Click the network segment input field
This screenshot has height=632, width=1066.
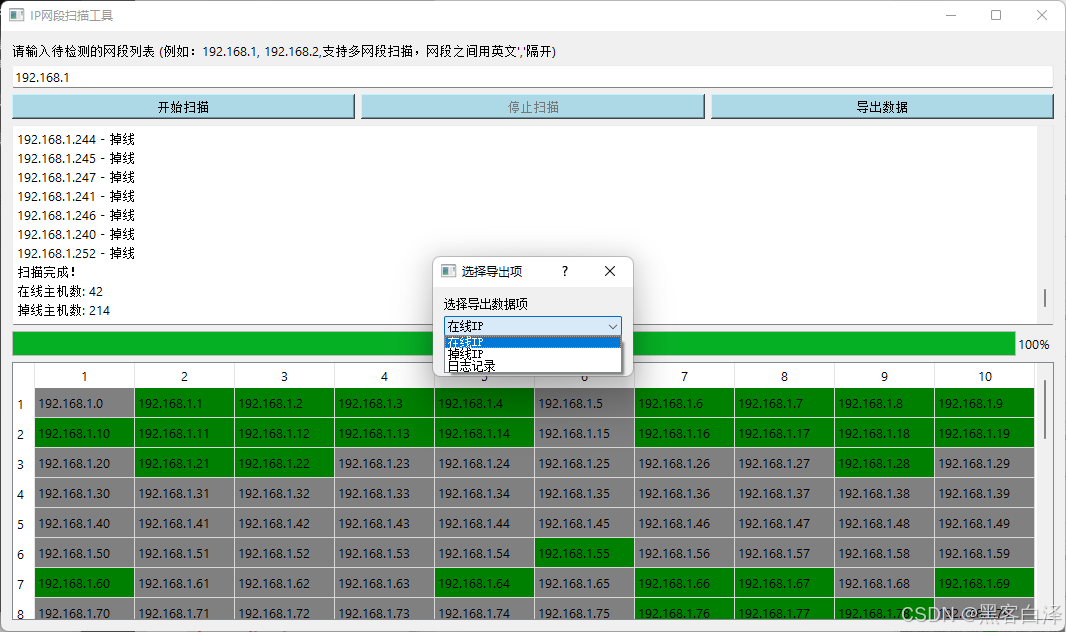coord(532,77)
